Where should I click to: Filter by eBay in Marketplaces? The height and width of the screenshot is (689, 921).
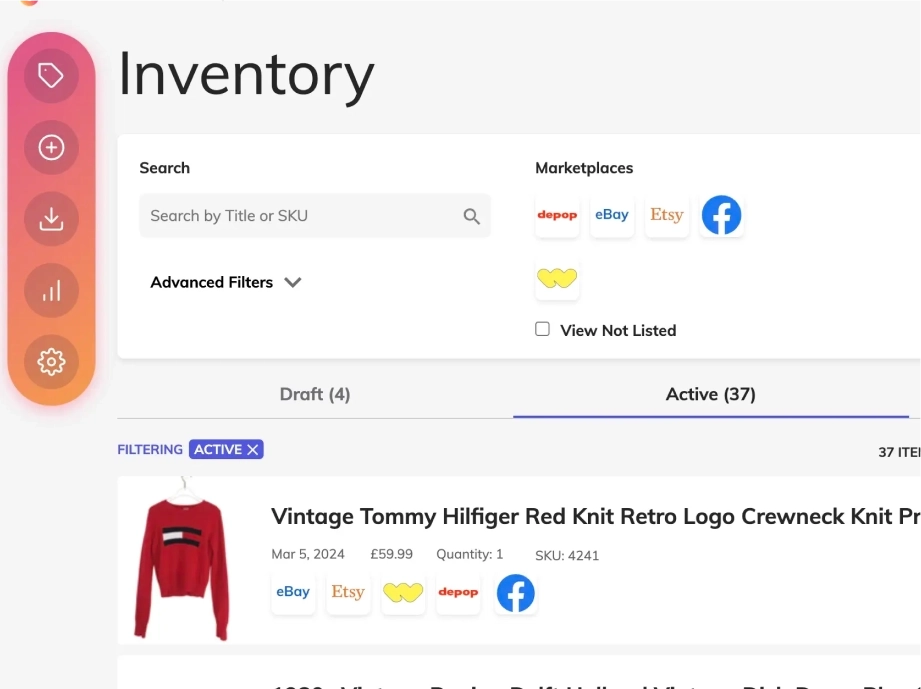point(611,215)
